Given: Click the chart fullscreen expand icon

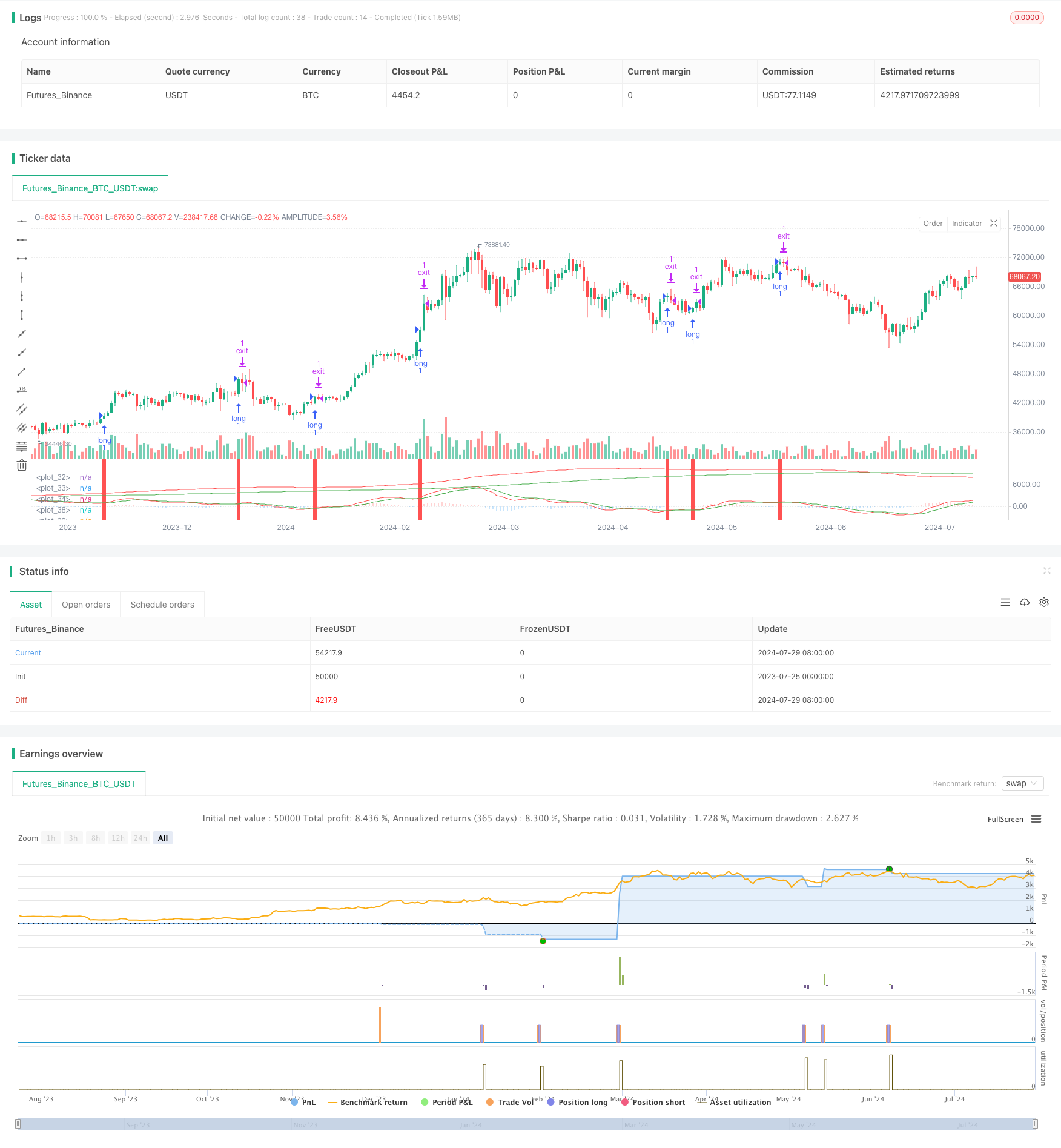Looking at the screenshot, I should click(994, 224).
